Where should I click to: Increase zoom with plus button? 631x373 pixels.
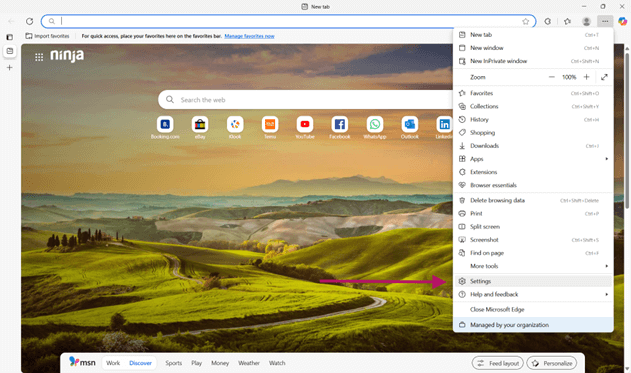(x=586, y=77)
